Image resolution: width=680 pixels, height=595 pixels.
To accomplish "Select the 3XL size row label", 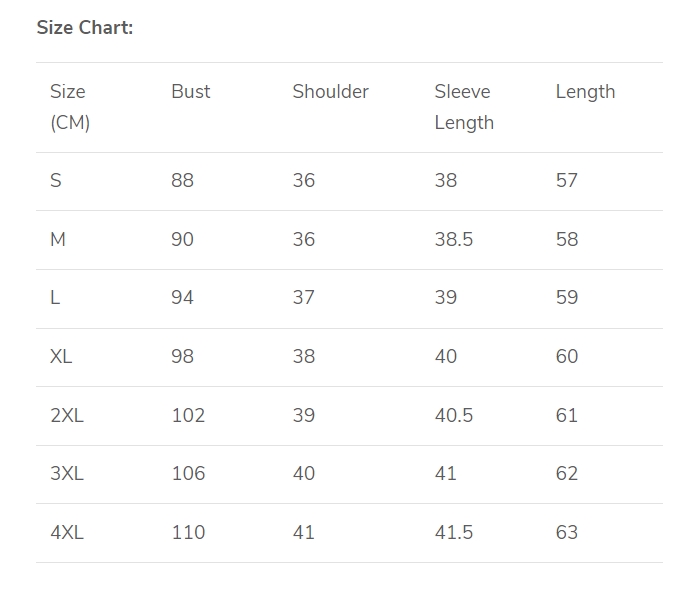I will coord(67,474).
